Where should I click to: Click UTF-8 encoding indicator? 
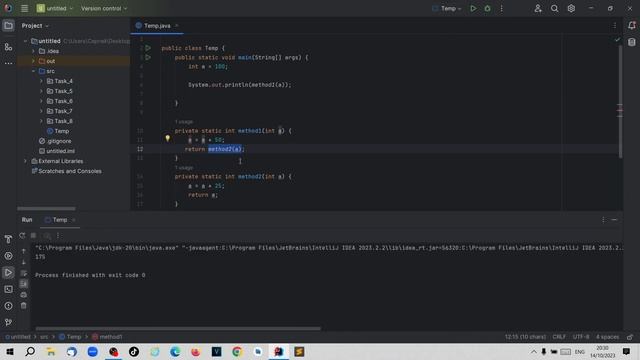(581, 337)
